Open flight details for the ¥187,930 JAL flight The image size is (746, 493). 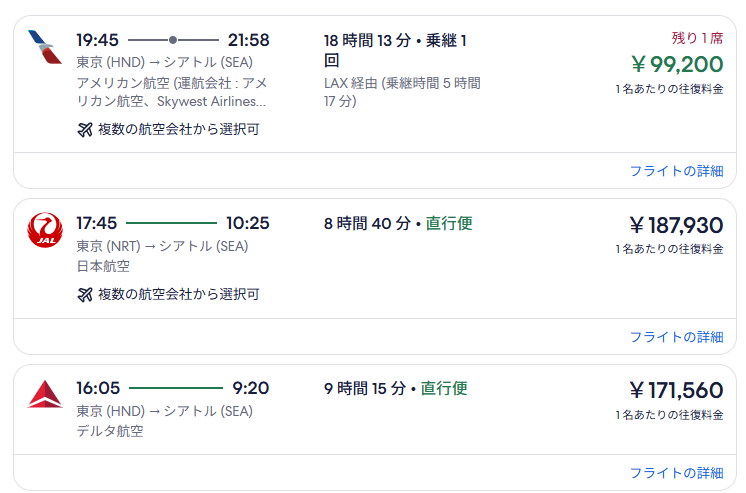pyautogui.click(x=676, y=337)
